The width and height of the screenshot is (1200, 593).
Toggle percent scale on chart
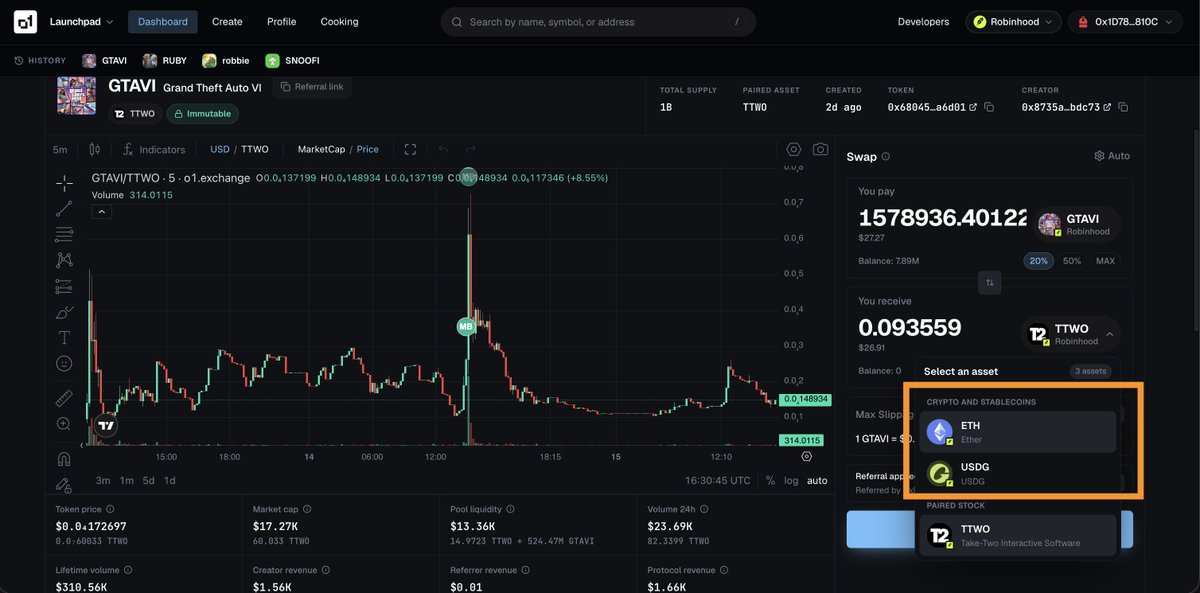tap(770, 480)
